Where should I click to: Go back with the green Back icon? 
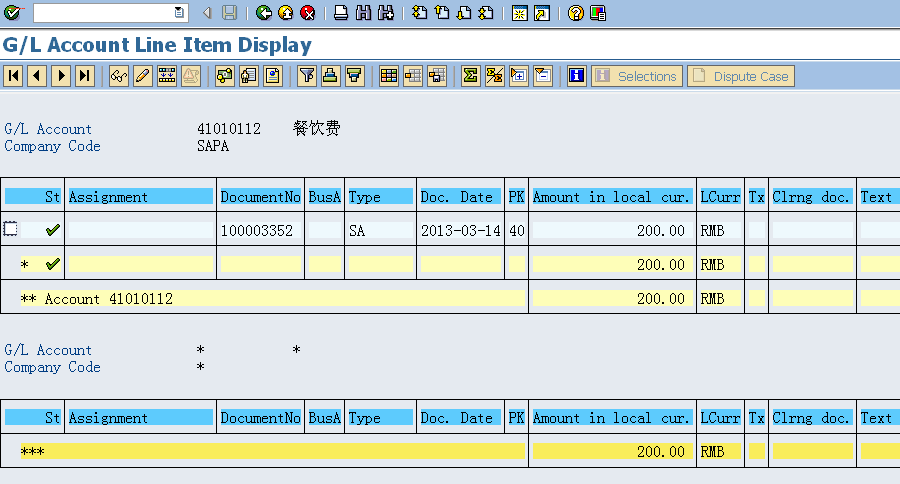click(x=263, y=13)
